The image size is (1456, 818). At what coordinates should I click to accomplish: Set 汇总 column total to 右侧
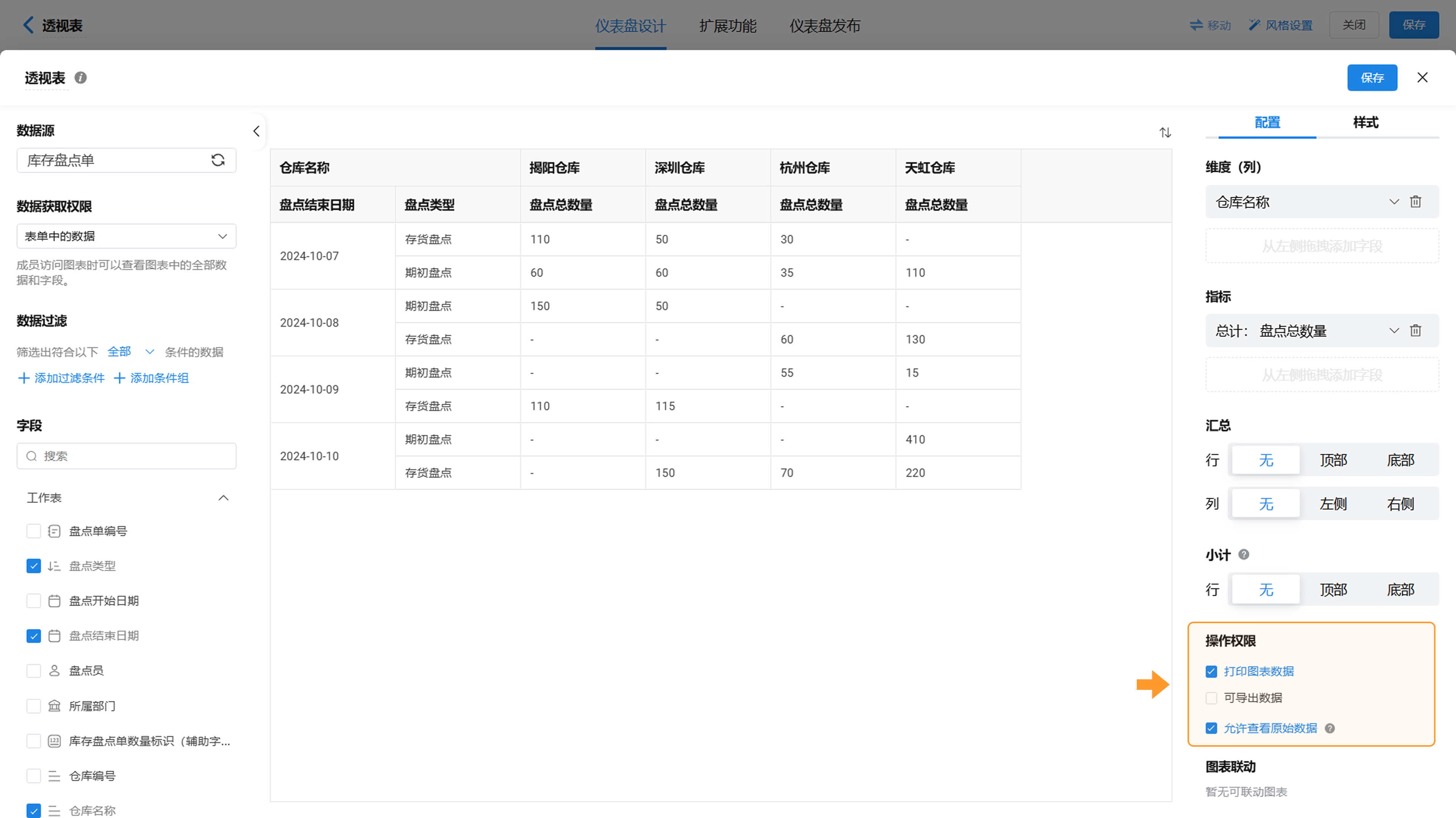coord(1400,504)
